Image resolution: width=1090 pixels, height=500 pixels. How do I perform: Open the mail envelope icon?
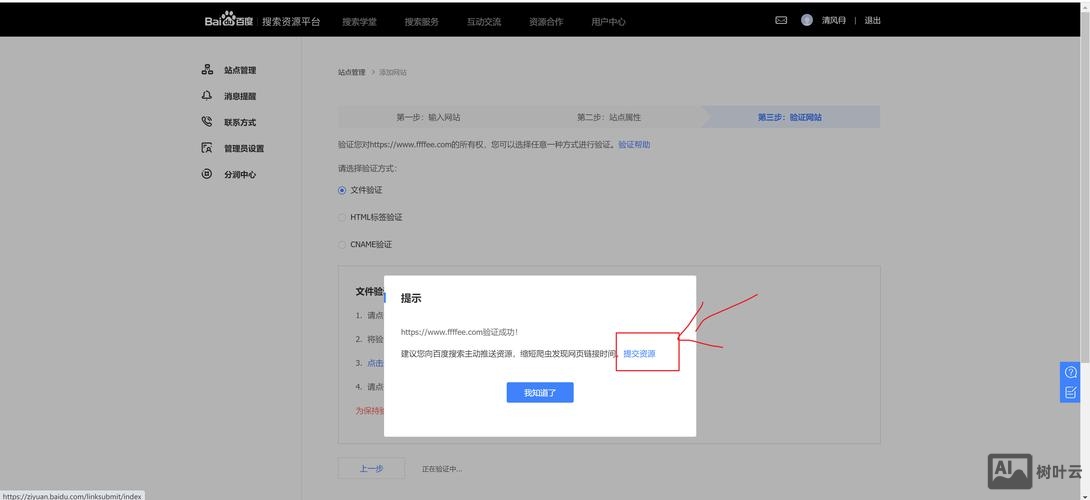click(781, 21)
